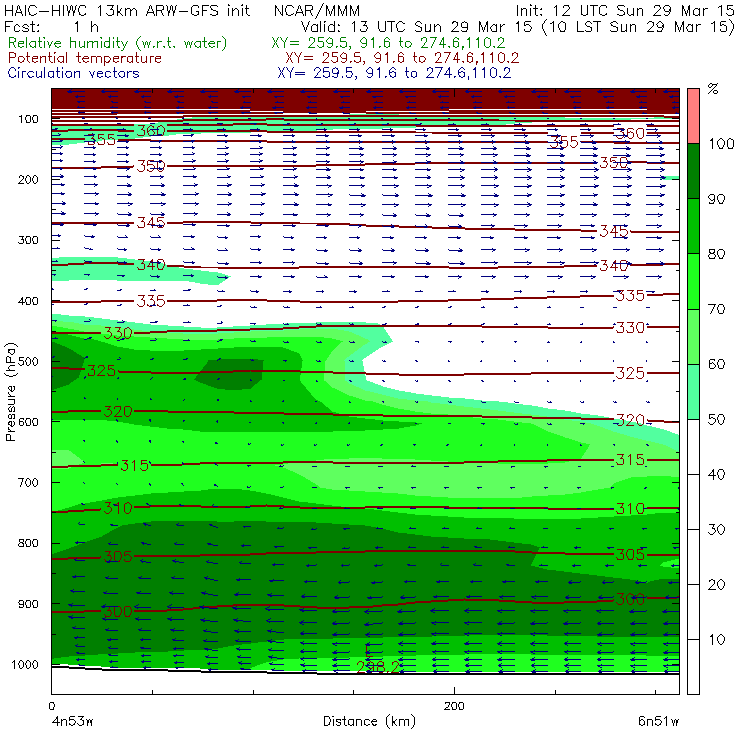Click the "(10 LST Sun 29 Mar 15)" local time
The width and height of the screenshot is (740, 740).
point(638,27)
